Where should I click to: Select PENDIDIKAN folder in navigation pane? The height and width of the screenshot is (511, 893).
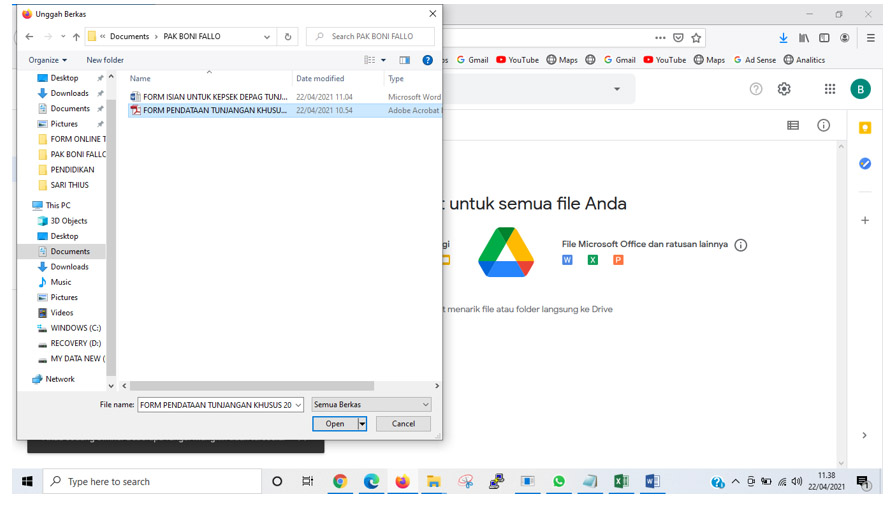72,170
